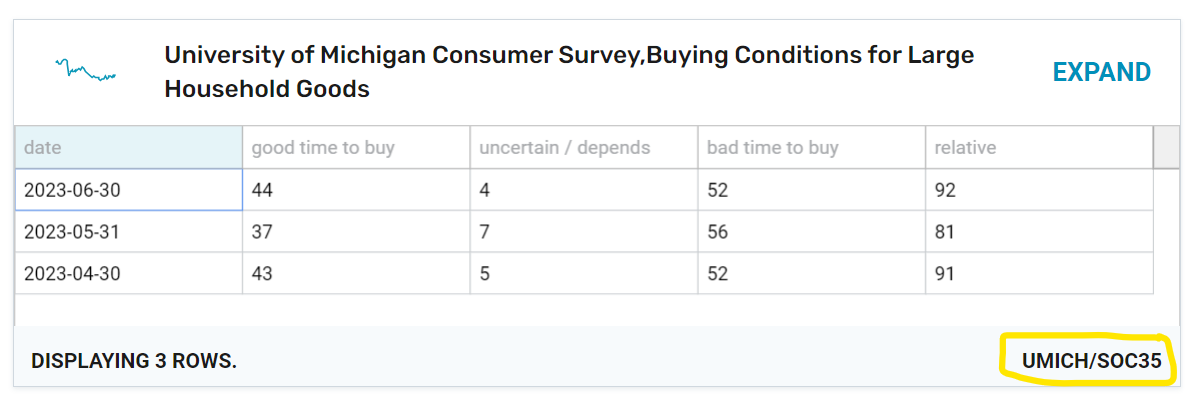This screenshot has height=398, width=1187.
Task: Select the 2023-06-30 date cell
Action: pos(129,190)
